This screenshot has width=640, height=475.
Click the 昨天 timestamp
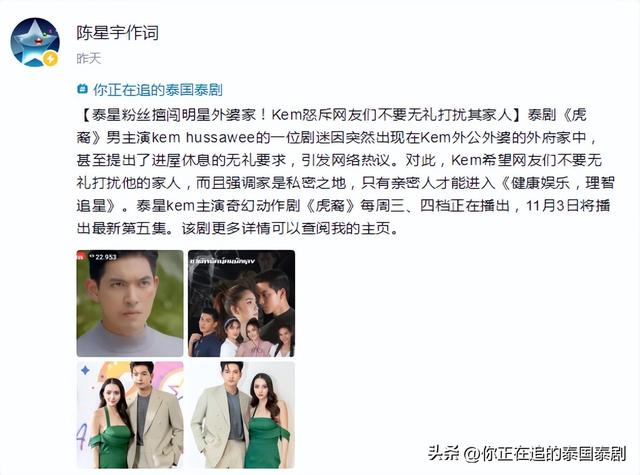click(x=89, y=58)
